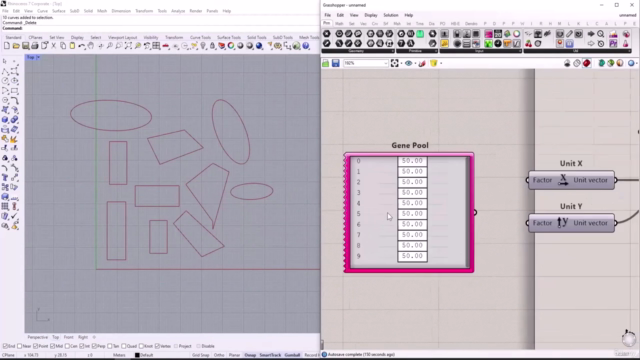This screenshot has height=360, width=640.
Task: Toggle the Quad osnap checkbox
Action: 124,346
